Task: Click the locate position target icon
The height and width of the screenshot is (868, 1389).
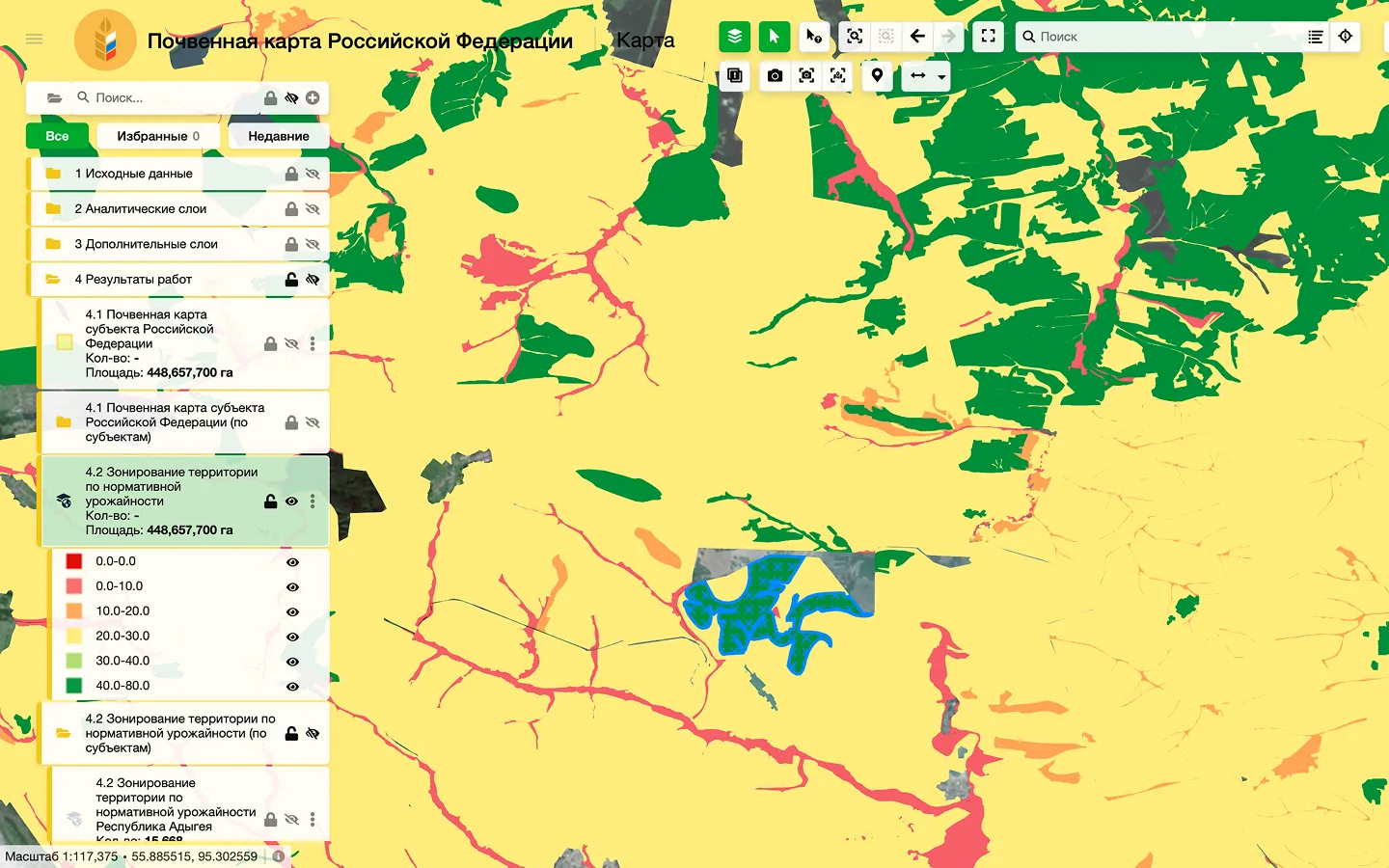Action: coord(1346,37)
